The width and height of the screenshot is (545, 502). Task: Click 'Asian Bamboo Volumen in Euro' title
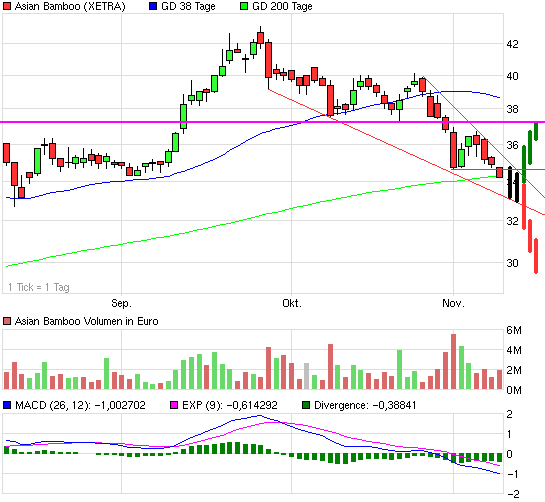(x=87, y=321)
